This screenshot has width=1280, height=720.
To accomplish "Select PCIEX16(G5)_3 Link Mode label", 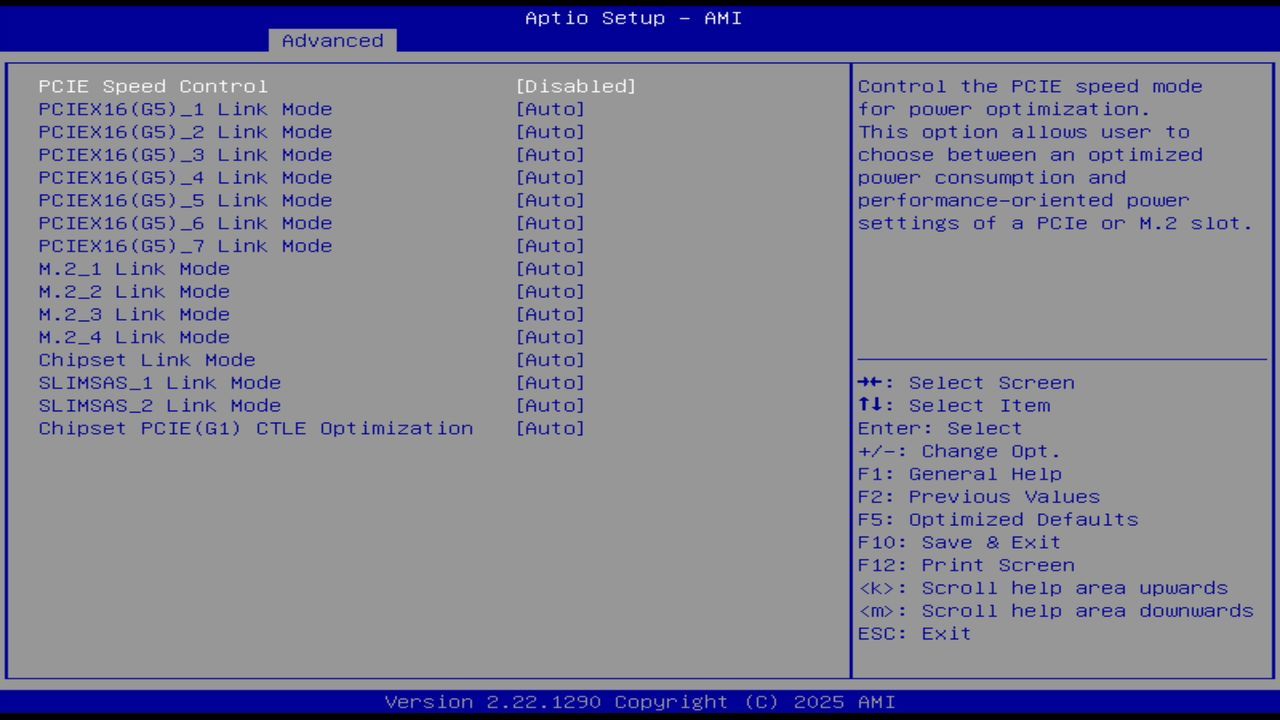I will pos(185,155).
